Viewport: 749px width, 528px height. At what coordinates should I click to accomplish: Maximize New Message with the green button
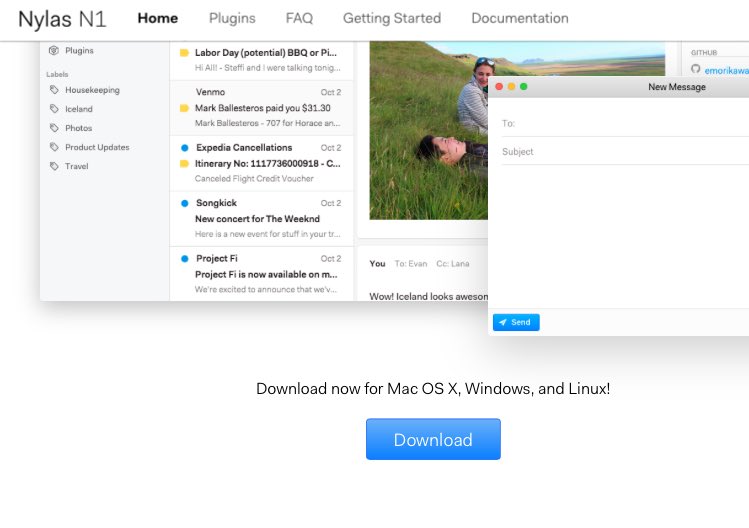[524, 86]
